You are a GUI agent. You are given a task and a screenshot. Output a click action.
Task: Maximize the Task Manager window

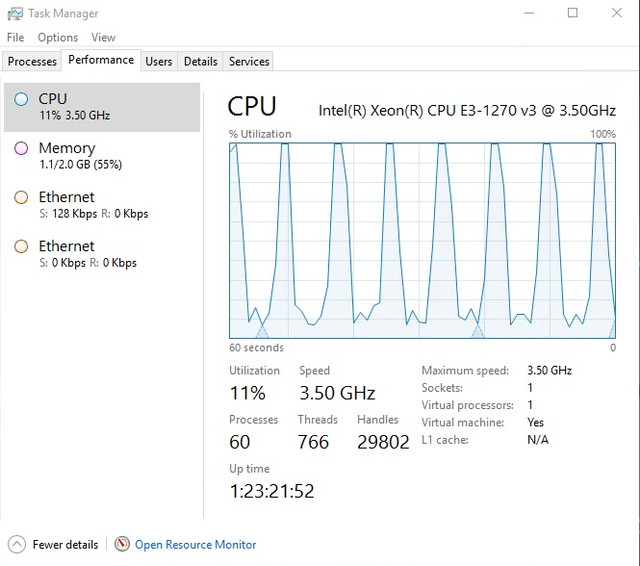[573, 13]
